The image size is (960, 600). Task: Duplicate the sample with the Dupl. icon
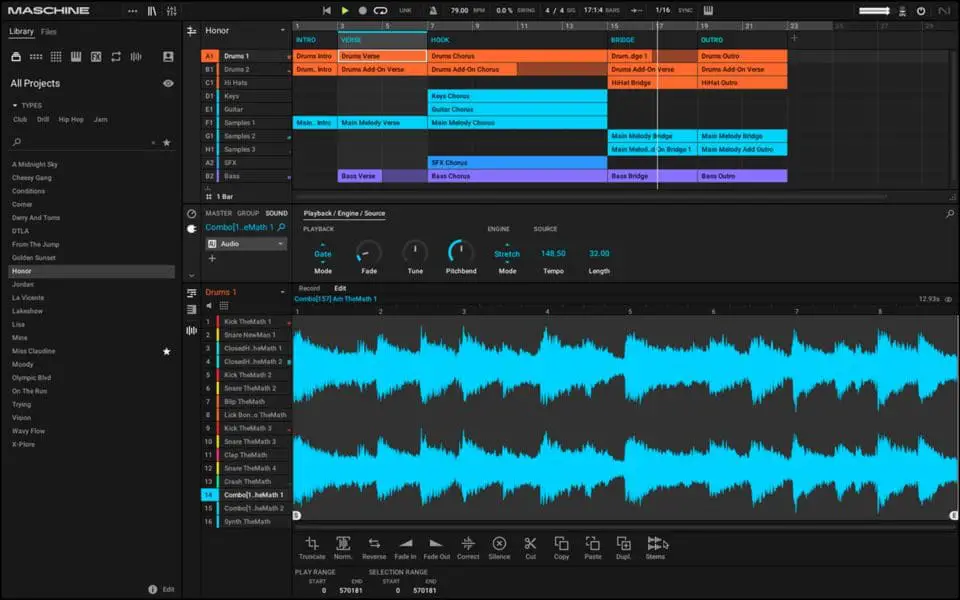625,543
